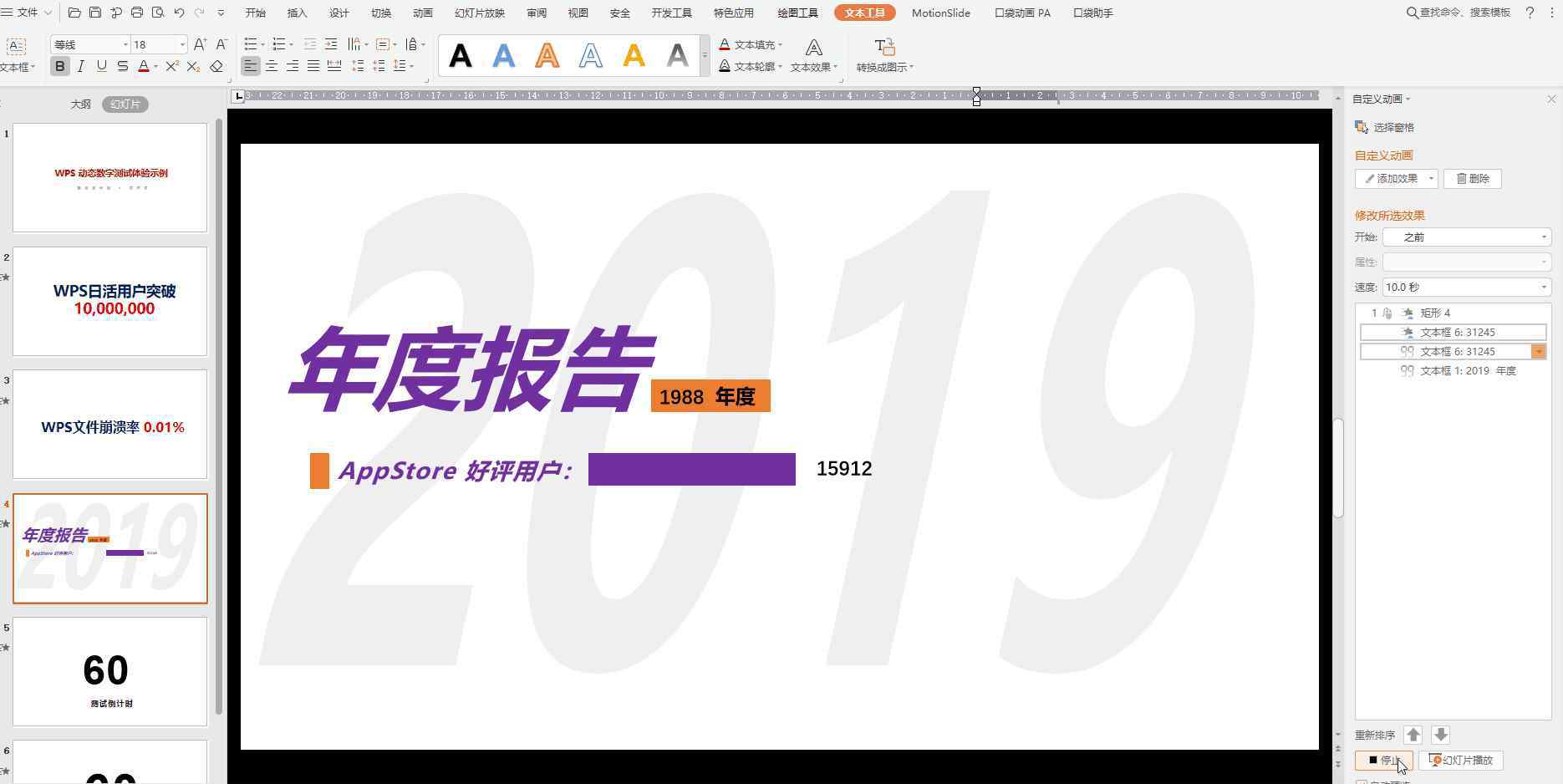The height and width of the screenshot is (784, 1563).
Task: Choose the gray gradient A text style
Action: 677,56
